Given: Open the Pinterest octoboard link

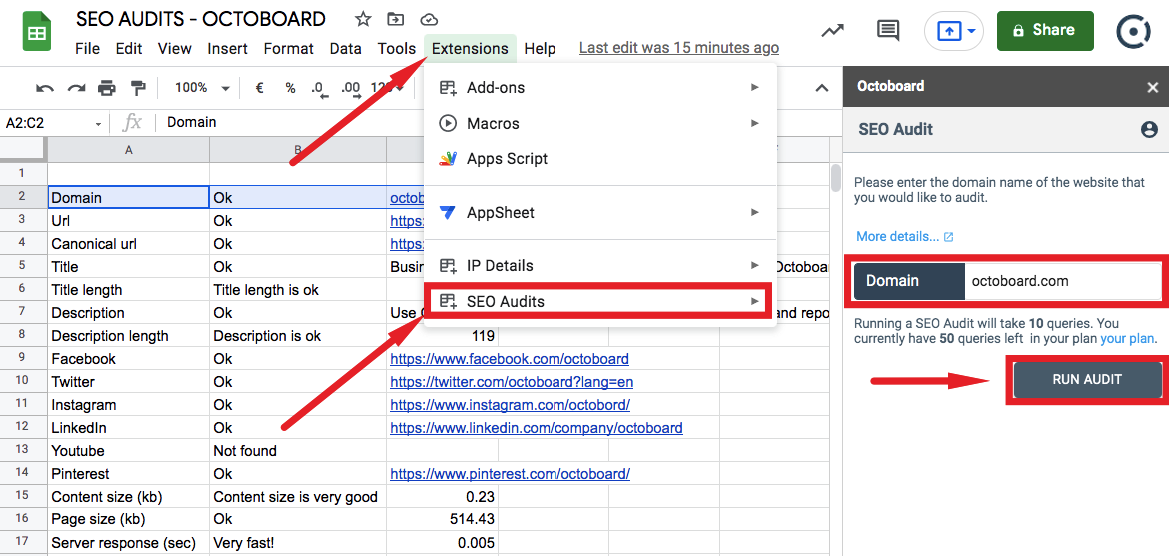Looking at the screenshot, I should pyautogui.click(x=510, y=474).
